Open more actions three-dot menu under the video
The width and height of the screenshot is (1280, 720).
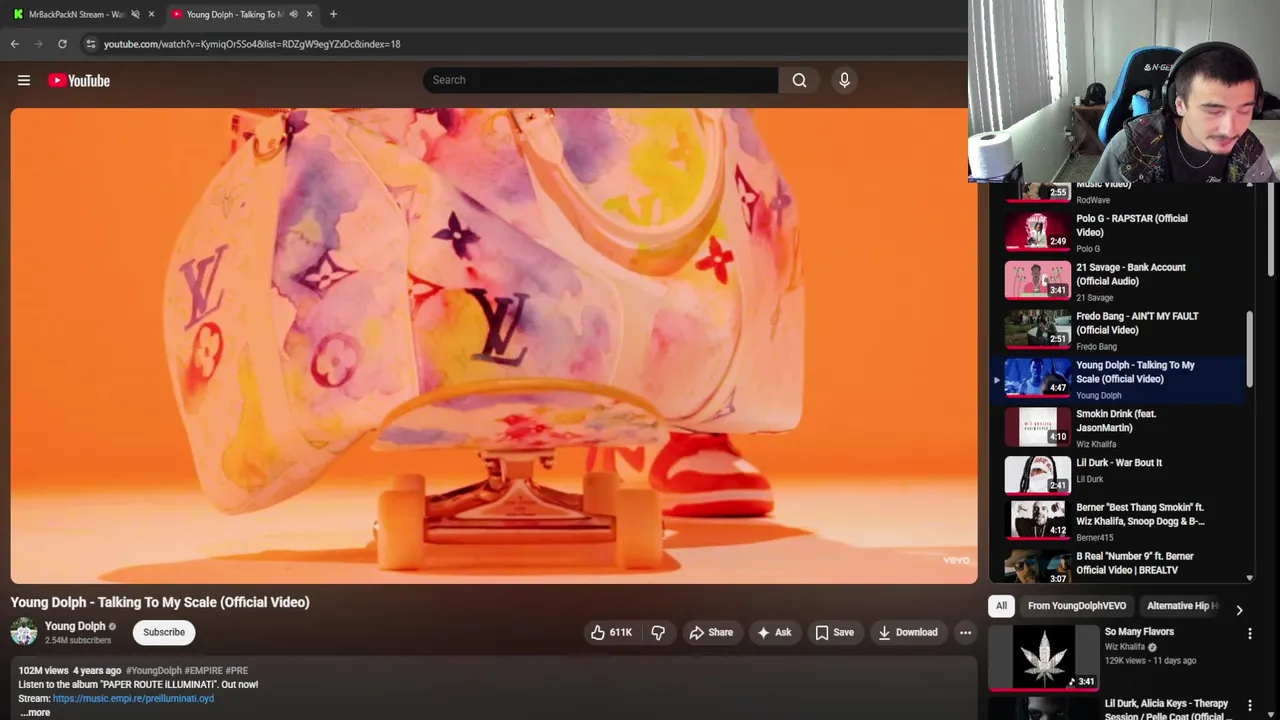click(x=965, y=632)
